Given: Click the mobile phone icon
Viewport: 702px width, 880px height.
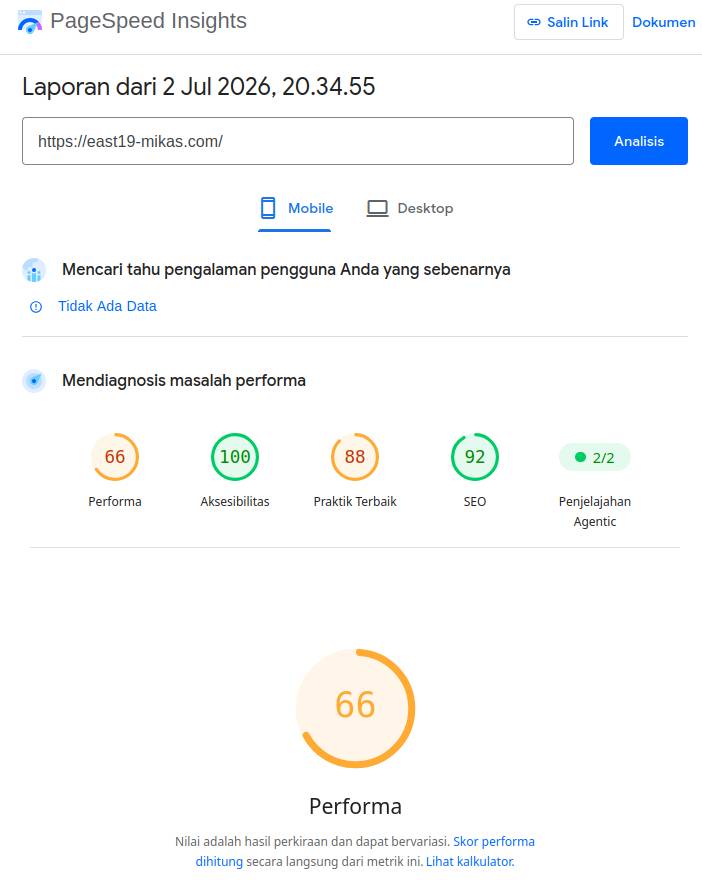Looking at the screenshot, I should 268,208.
